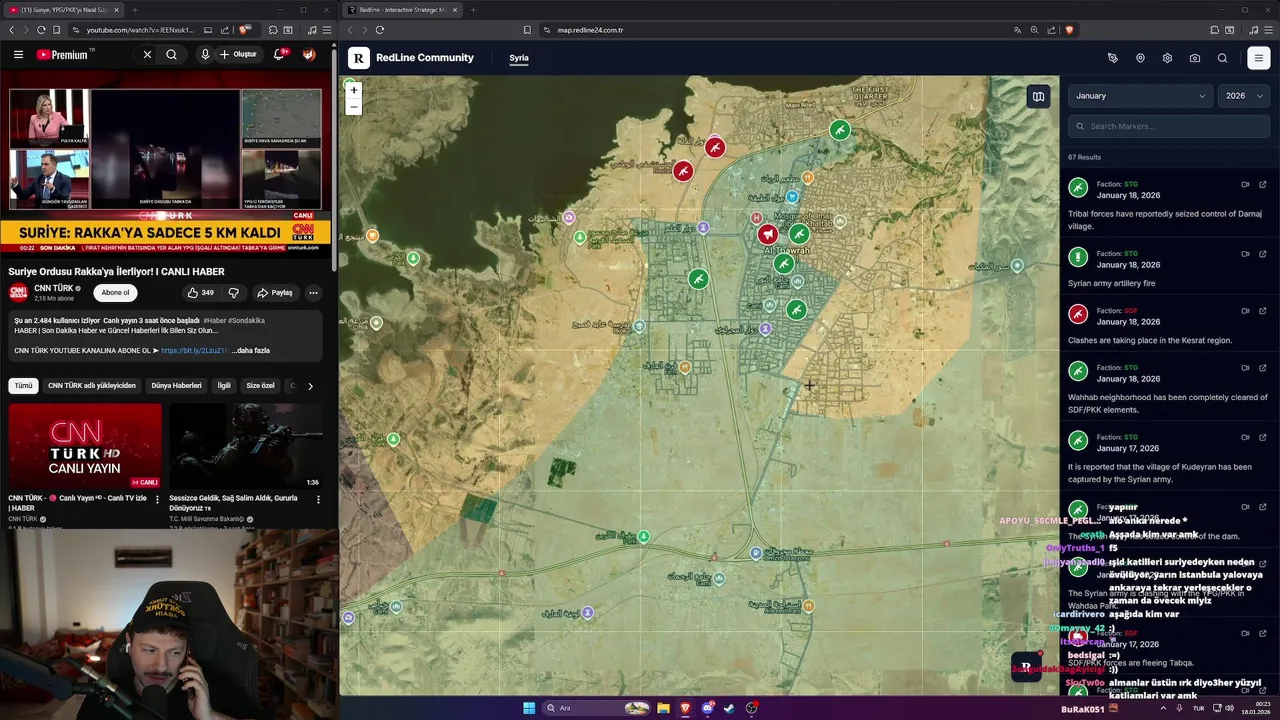1280x720 pixels.
Task: Open Sessizce Geldik video thumbnail
Action: click(x=246, y=446)
